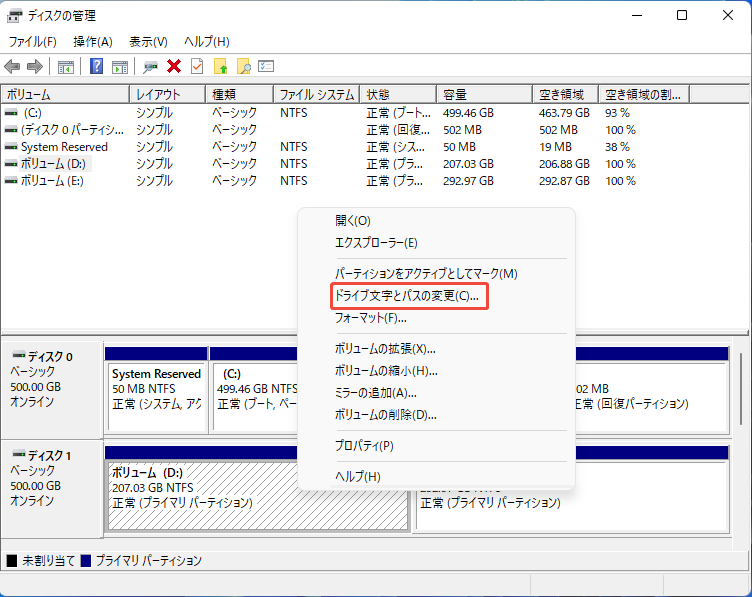The width and height of the screenshot is (752, 597).
Task: Open the ファイル(F) menu
Action: coord(33,42)
